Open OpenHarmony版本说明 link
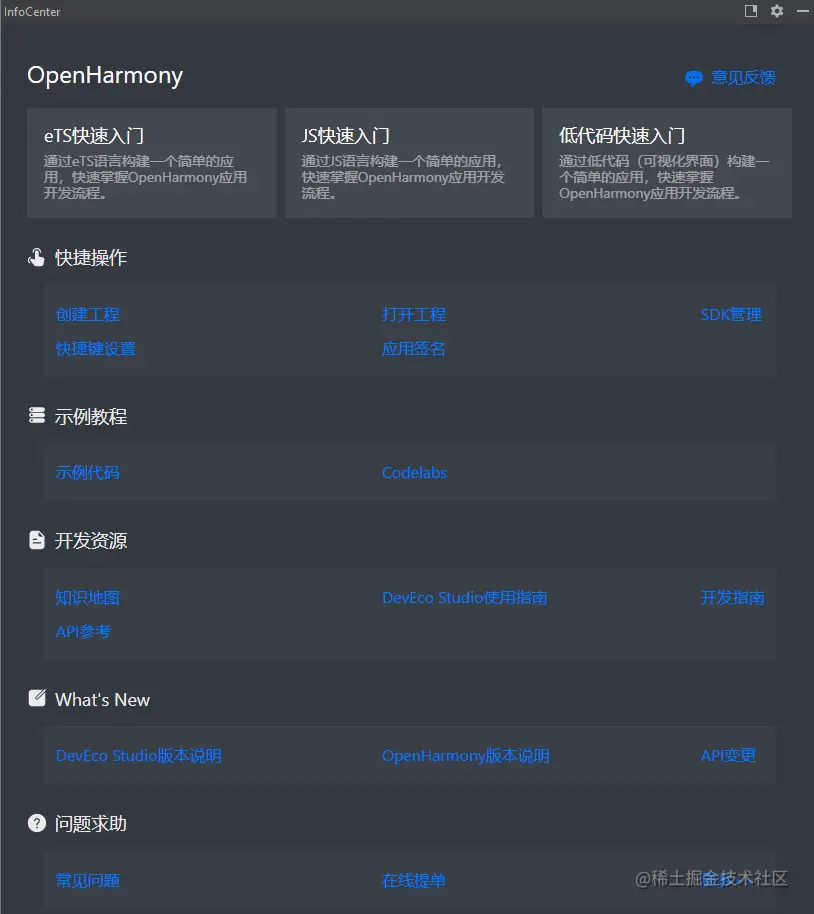The height and width of the screenshot is (914, 814). point(466,755)
